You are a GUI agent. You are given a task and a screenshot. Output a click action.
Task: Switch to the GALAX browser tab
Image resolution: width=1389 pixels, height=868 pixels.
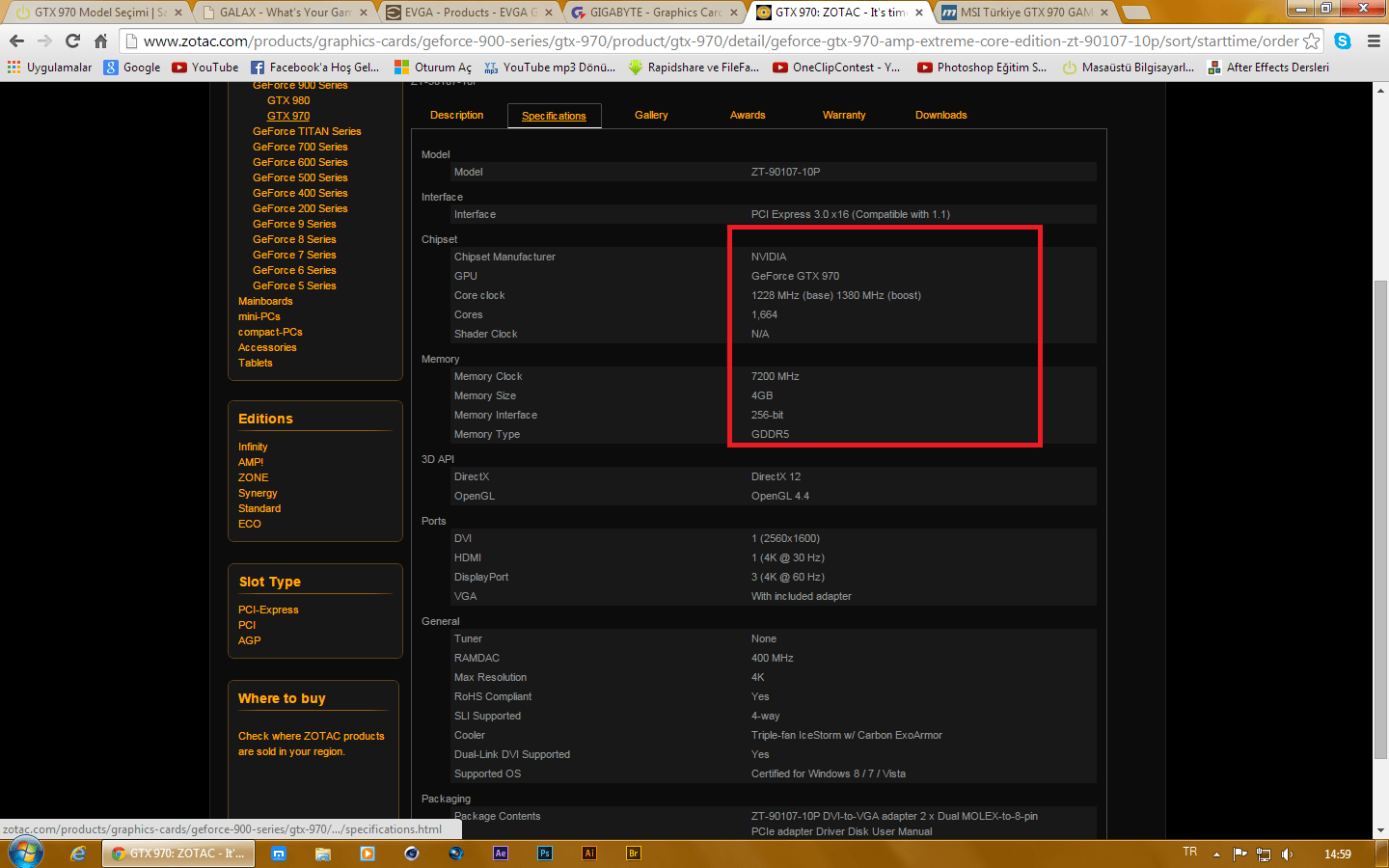[x=284, y=13]
